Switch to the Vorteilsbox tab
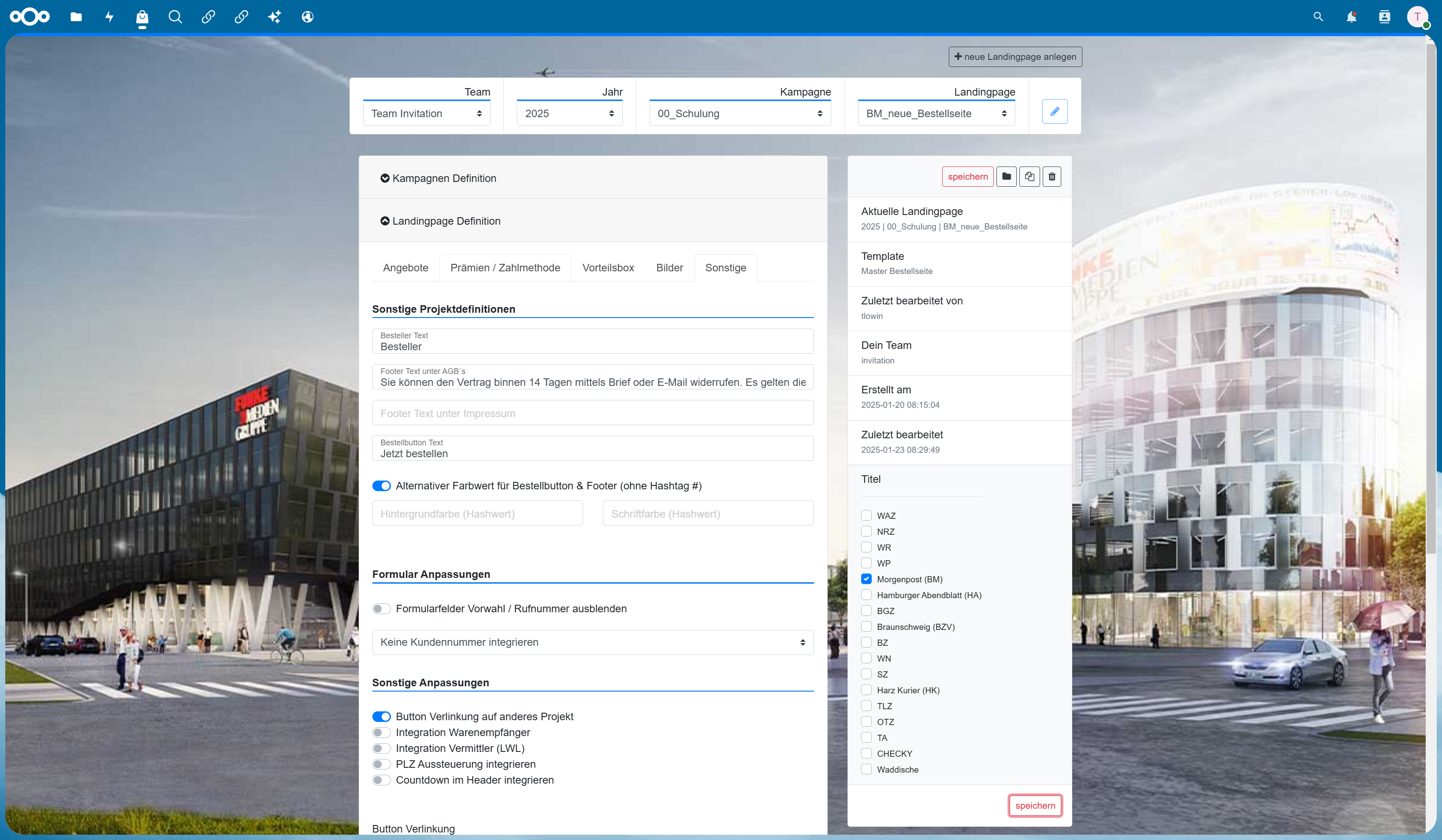The image size is (1442, 840). [x=608, y=268]
